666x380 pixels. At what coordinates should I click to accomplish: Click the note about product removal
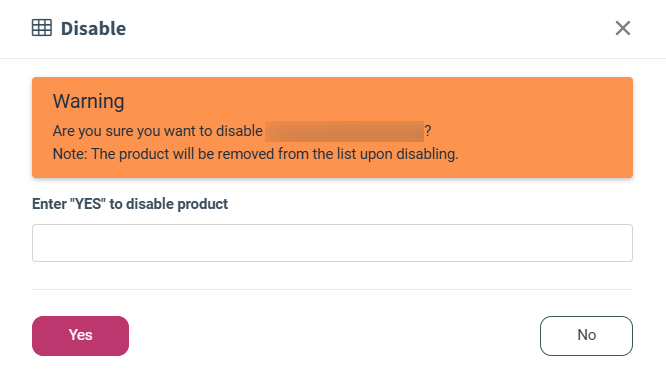(255, 154)
